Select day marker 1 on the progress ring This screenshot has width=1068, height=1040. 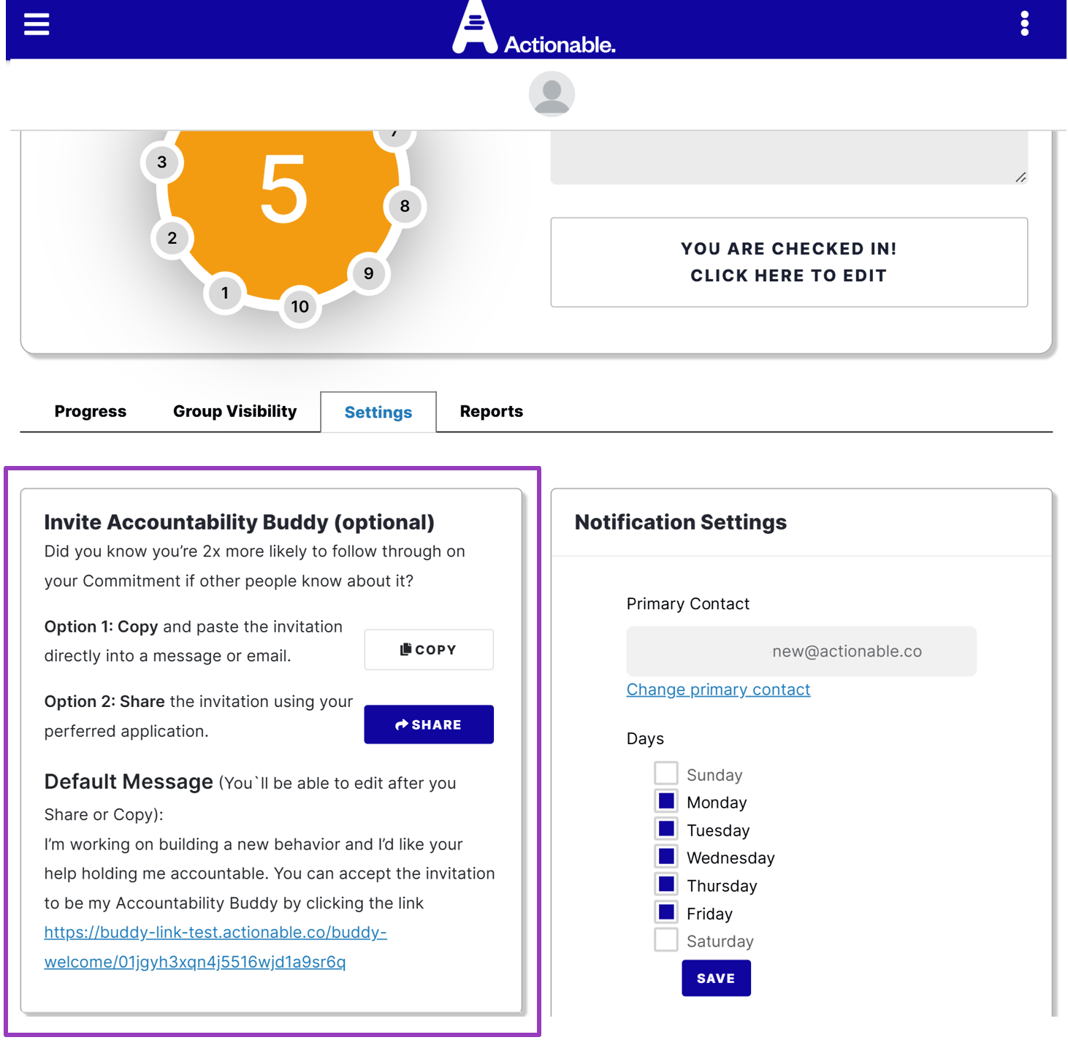click(224, 293)
